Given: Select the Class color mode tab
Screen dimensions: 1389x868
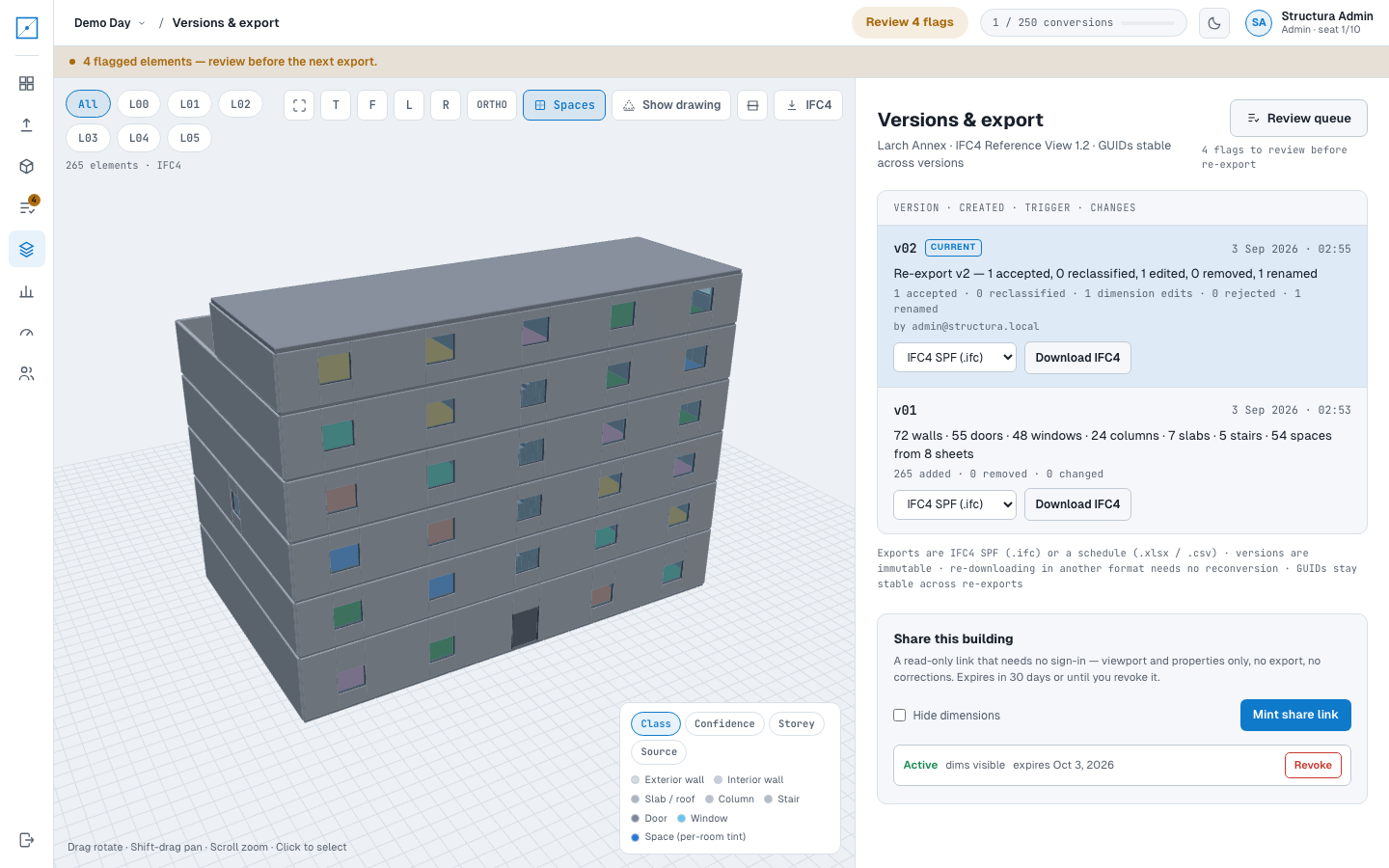Looking at the screenshot, I should pos(656,724).
